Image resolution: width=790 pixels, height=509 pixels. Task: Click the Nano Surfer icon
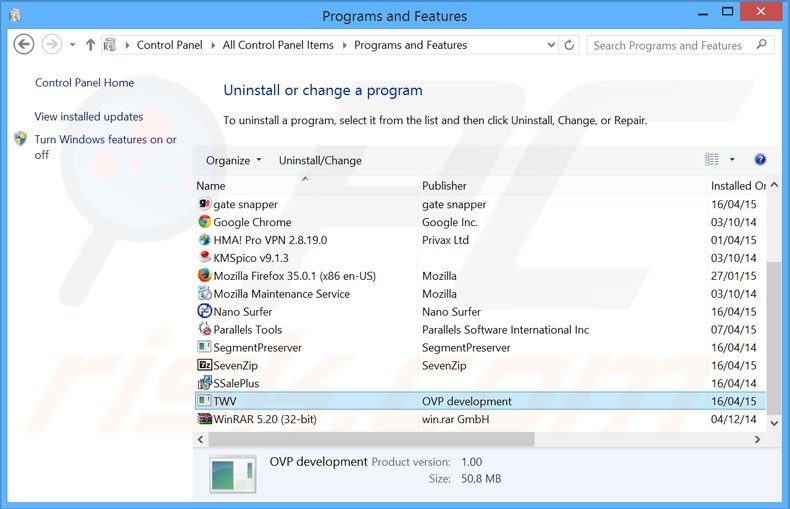point(204,311)
